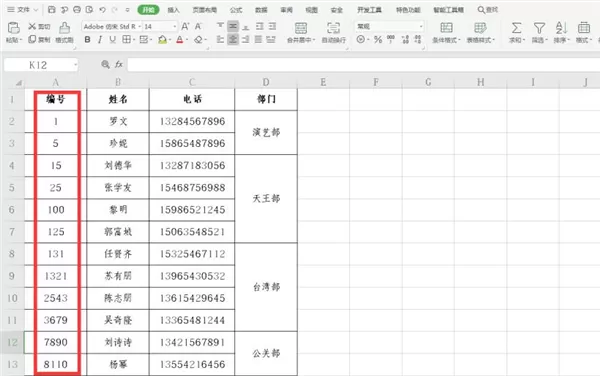Click the name box showing K12
This screenshot has height=376, width=600.
click(x=41, y=65)
